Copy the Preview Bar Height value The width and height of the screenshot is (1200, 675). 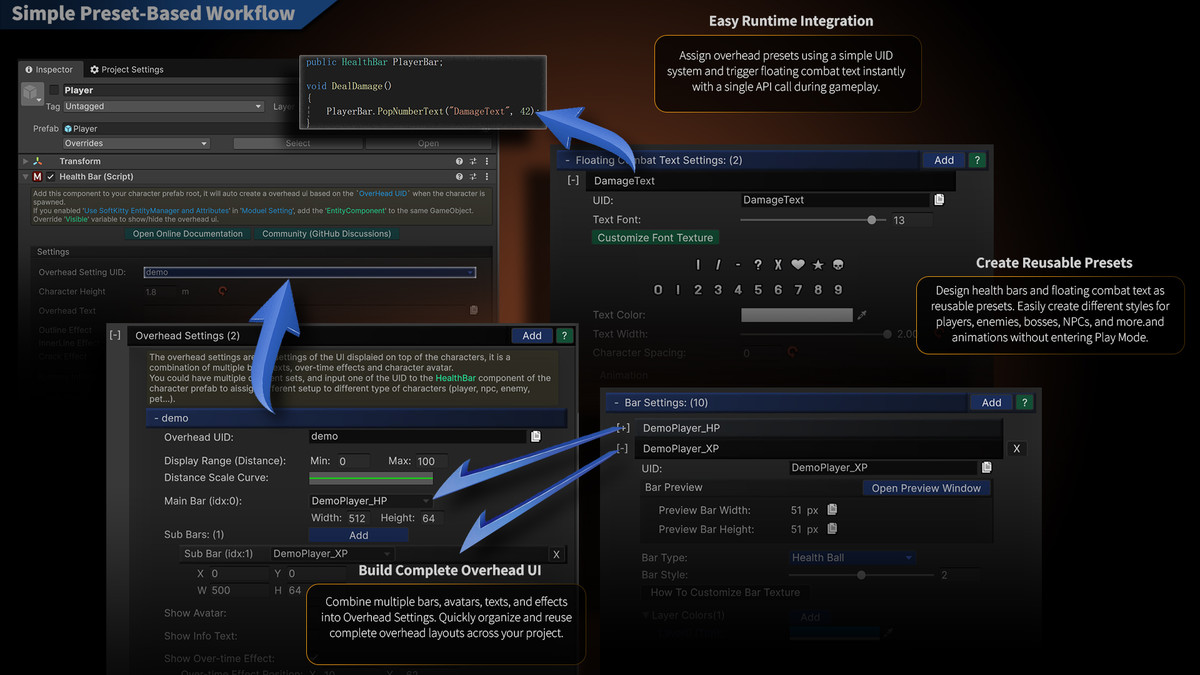[x=832, y=529]
